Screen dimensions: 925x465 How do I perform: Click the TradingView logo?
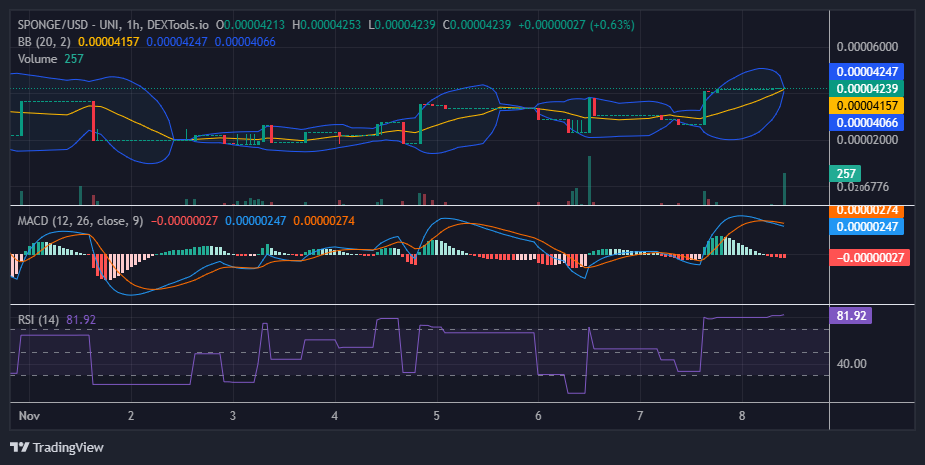coord(57,447)
